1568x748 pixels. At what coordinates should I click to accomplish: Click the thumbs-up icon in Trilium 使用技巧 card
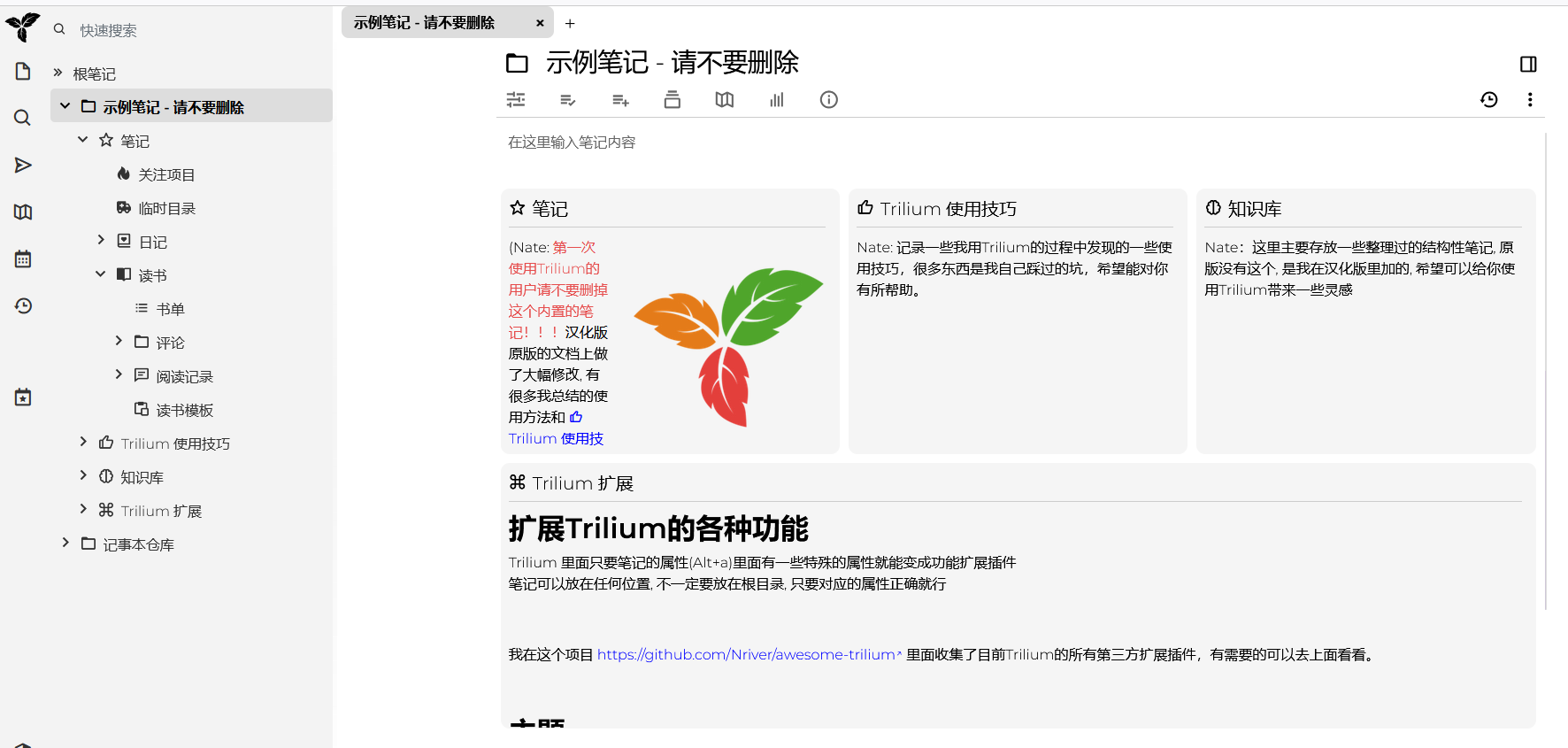pos(865,208)
